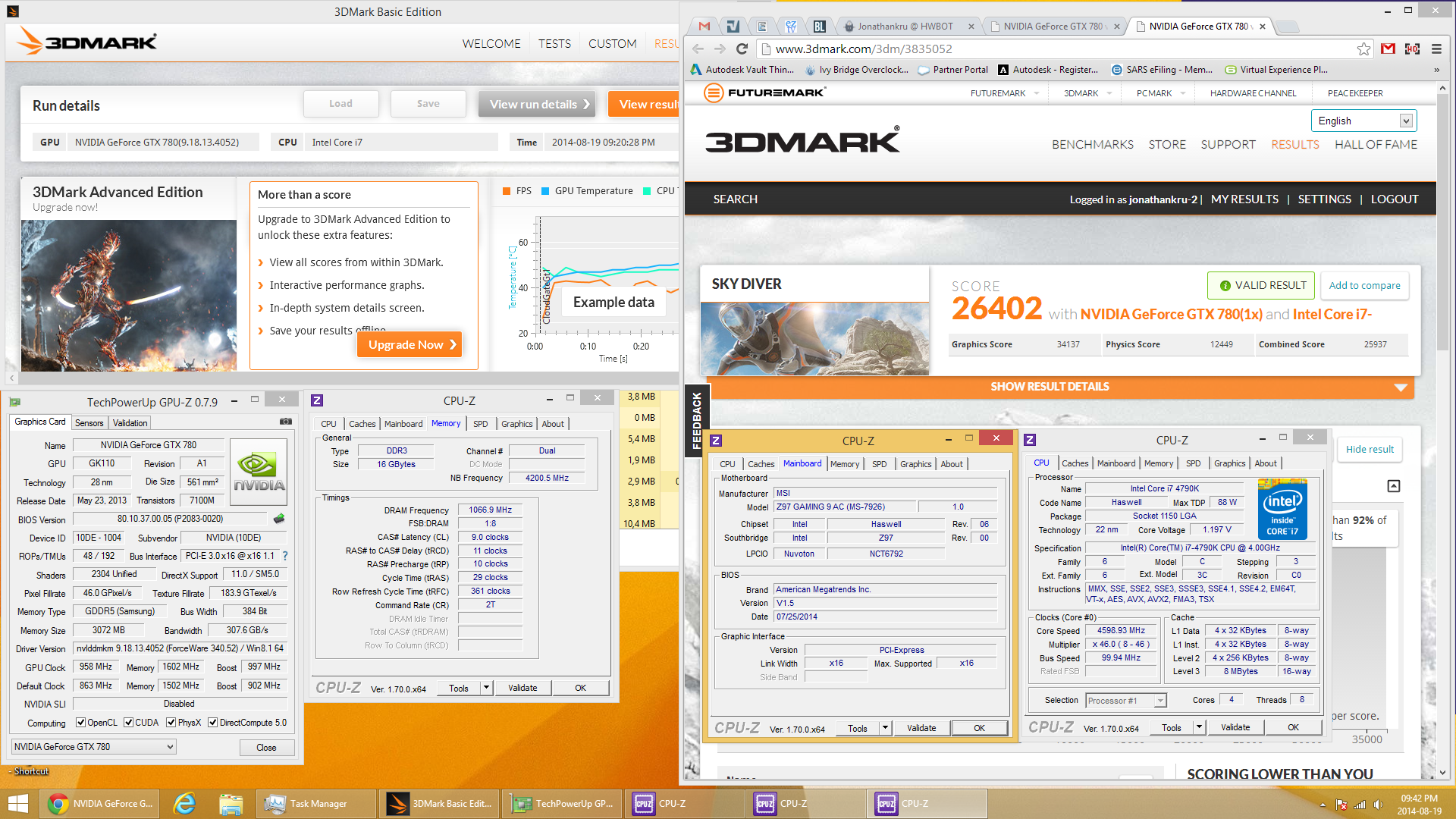Viewport: 1456px width, 819px height.
Task: Show more bookmarks with the double chevron
Action: point(1436,70)
